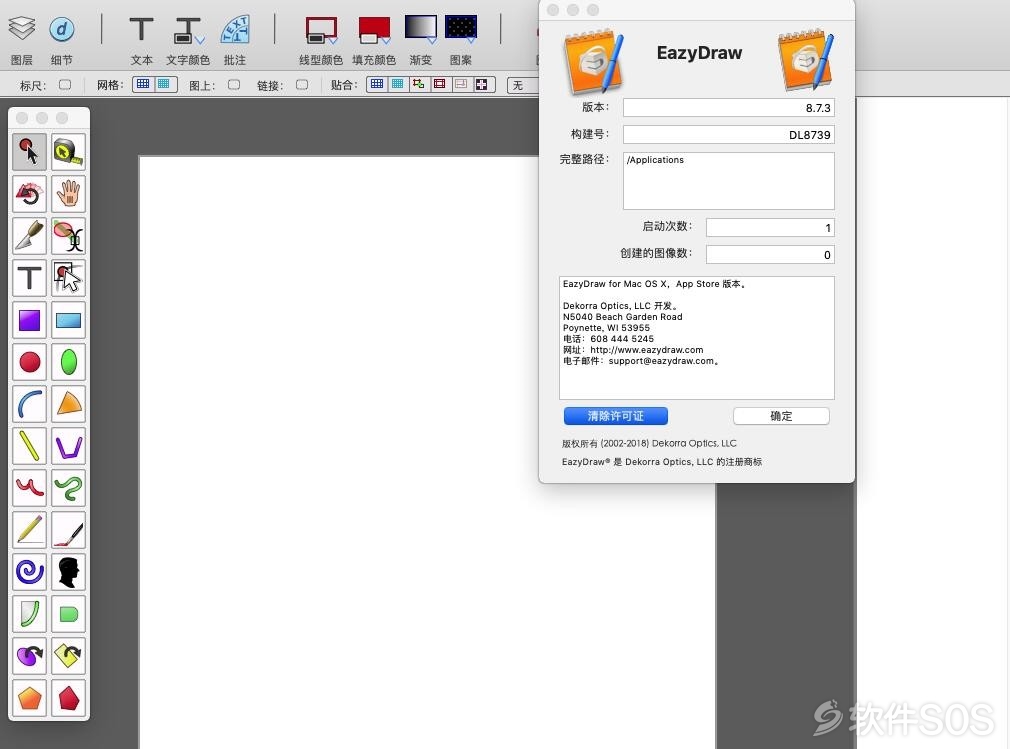Click the 创建的图像数 value field

[x=770, y=254]
